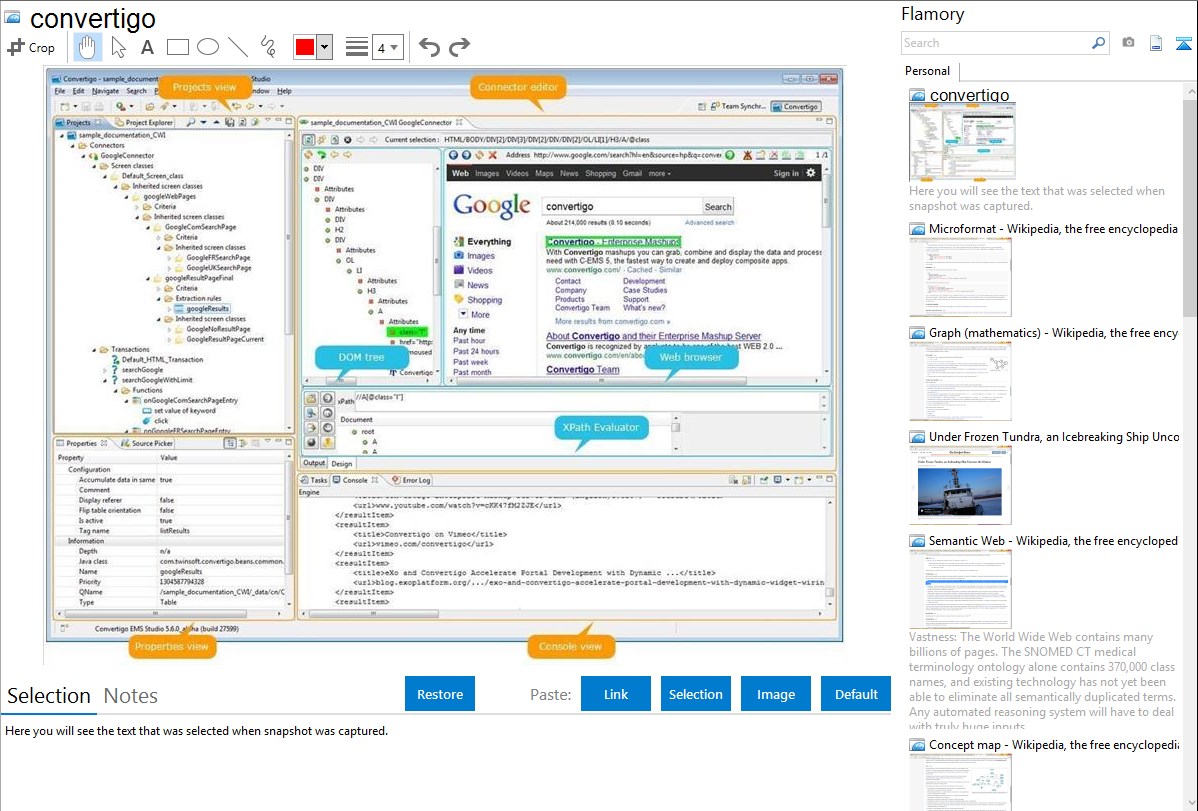Select googleResults tree item in captured studio
This screenshot has width=1198, height=811.
click(207, 309)
